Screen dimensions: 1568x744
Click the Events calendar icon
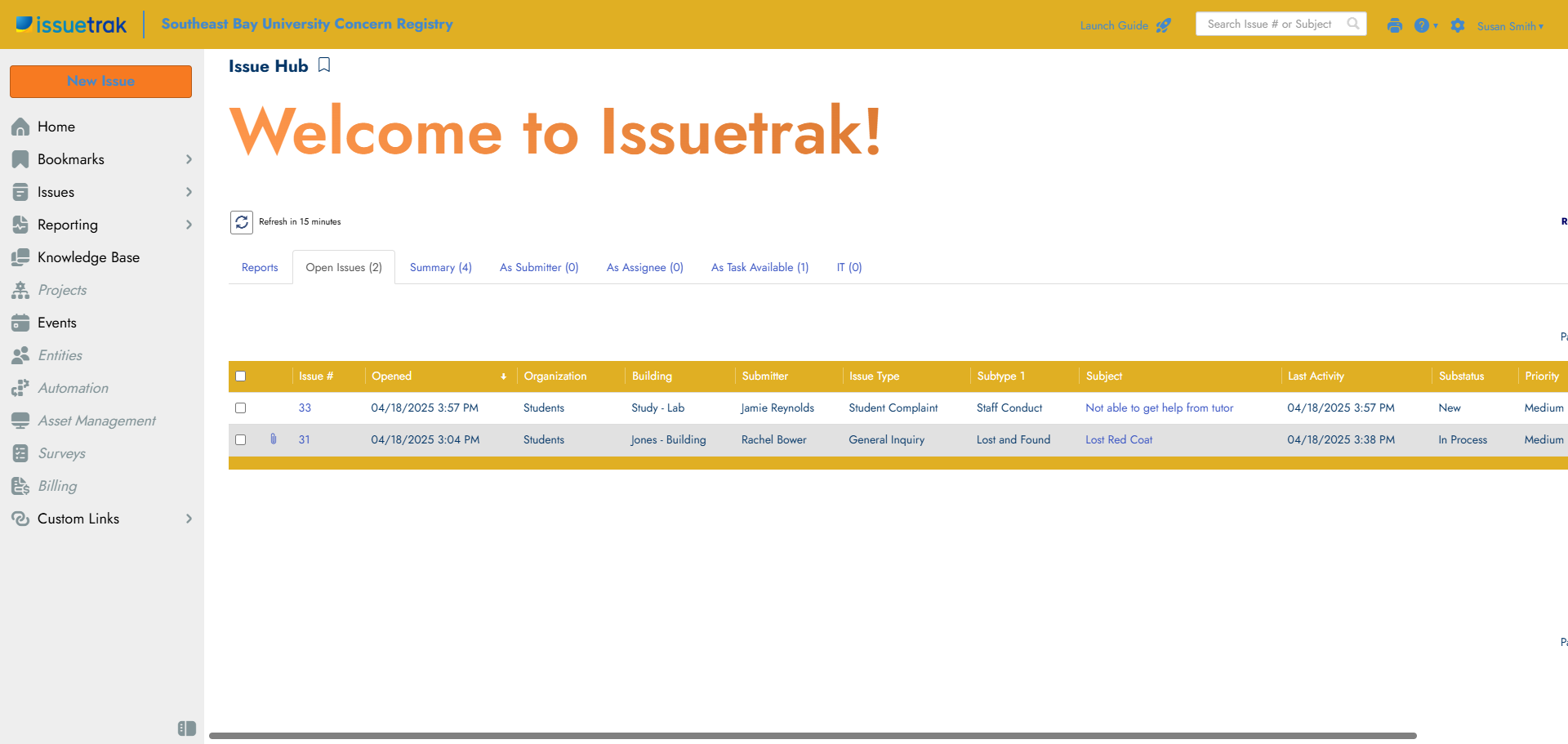(20, 323)
